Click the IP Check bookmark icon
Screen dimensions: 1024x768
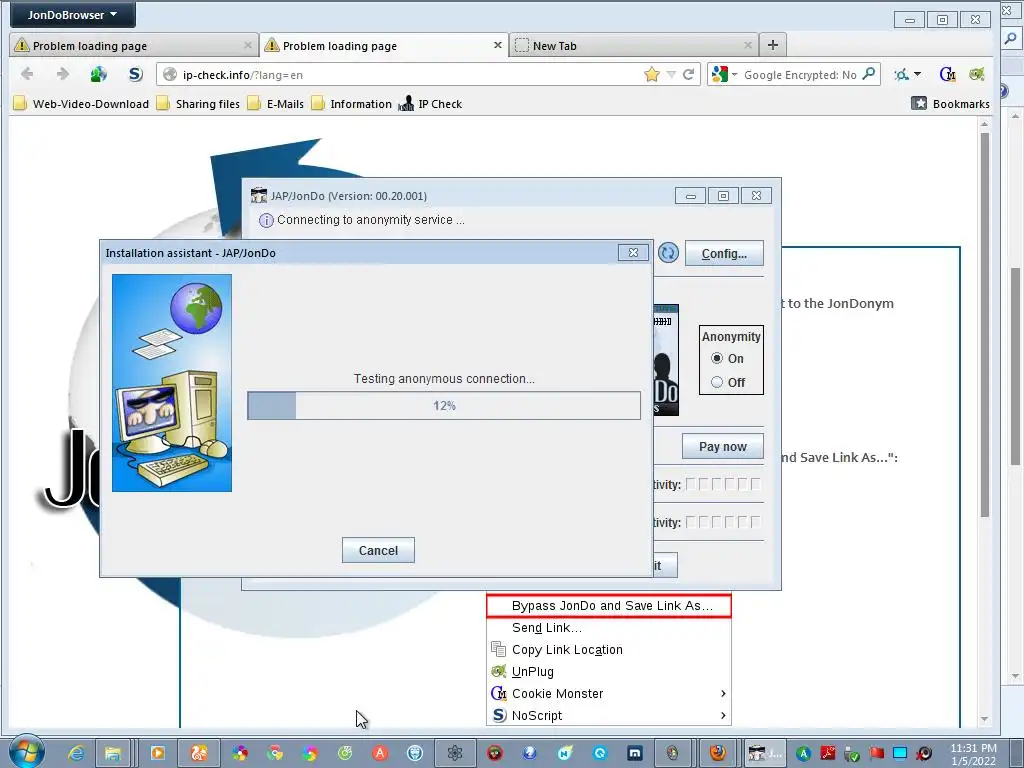tap(406, 104)
